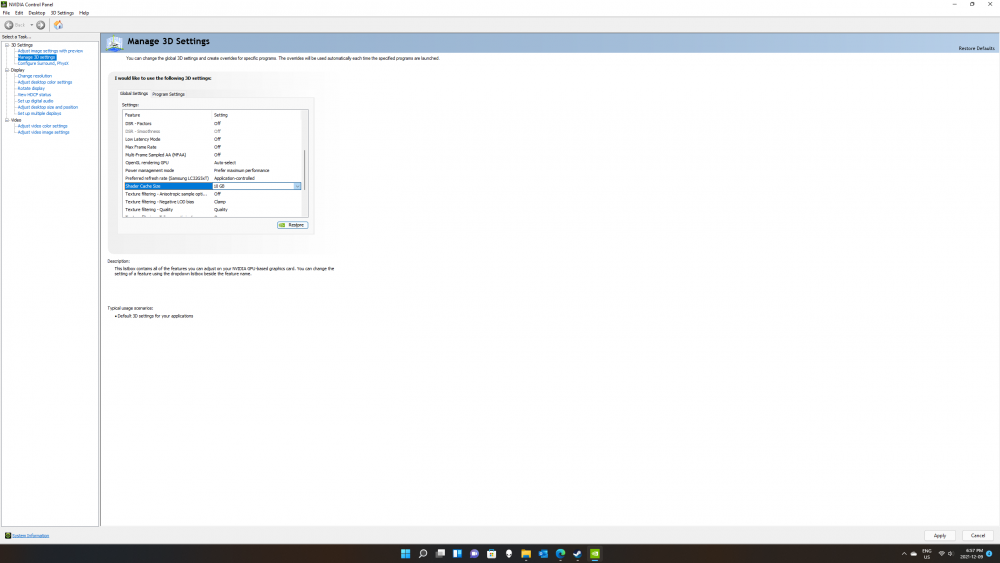
Task: Open the Edit menu
Action: point(19,13)
